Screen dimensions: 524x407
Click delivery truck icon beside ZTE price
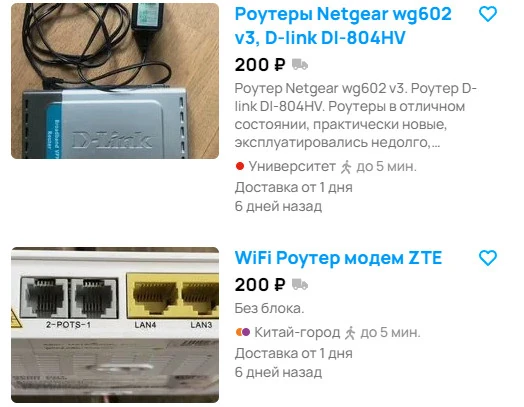[x=300, y=284]
